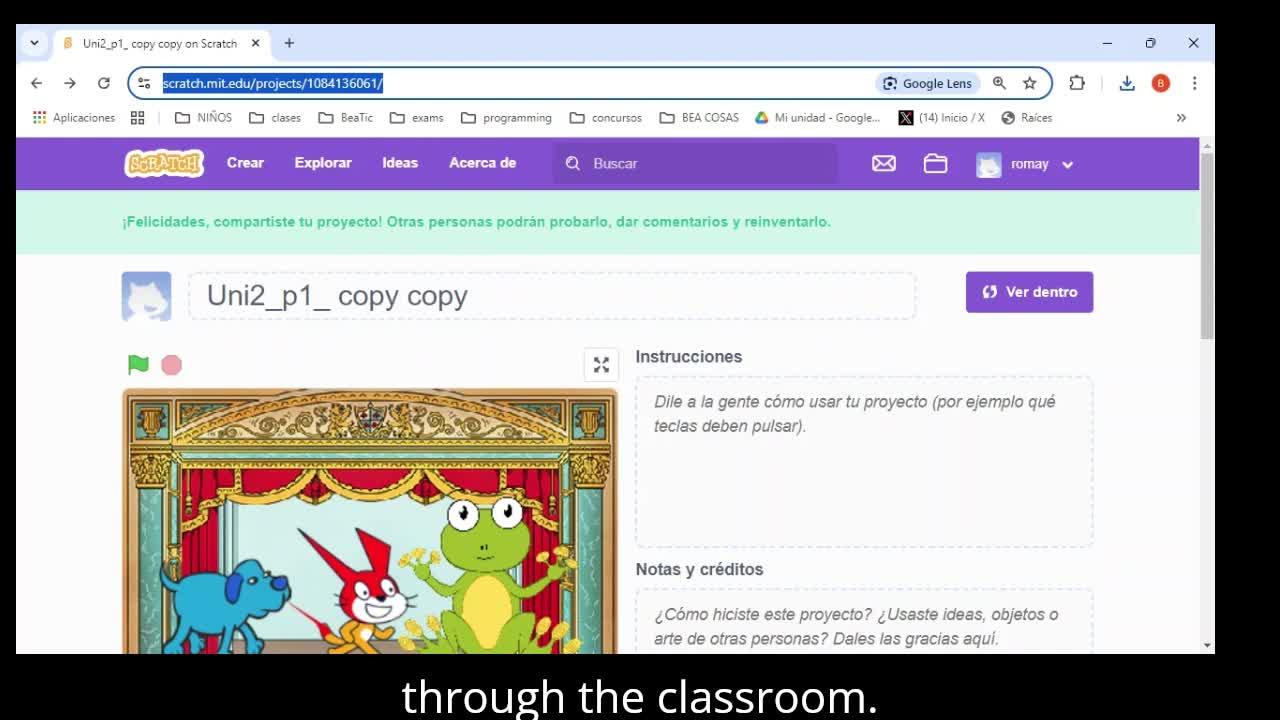The image size is (1280, 720).
Task: Click the page vertical scrollbar thumb
Action: tap(1207, 245)
